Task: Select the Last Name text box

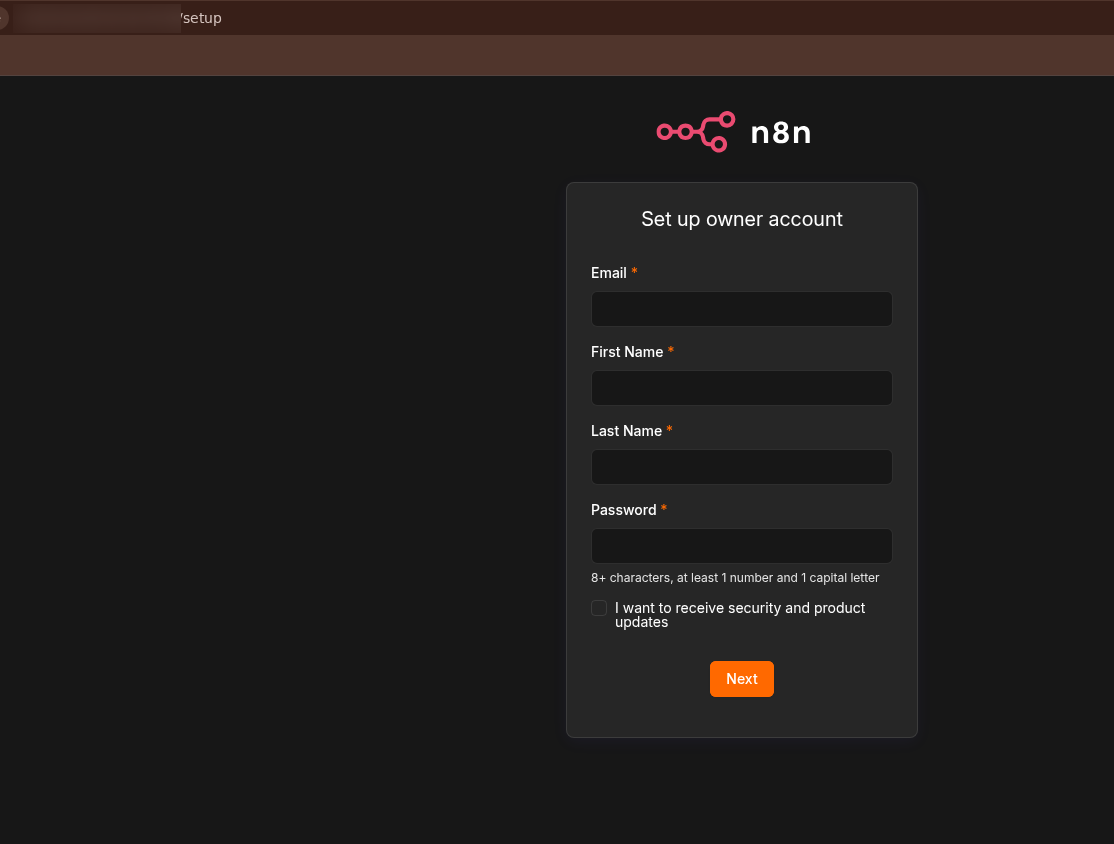Action: point(741,467)
